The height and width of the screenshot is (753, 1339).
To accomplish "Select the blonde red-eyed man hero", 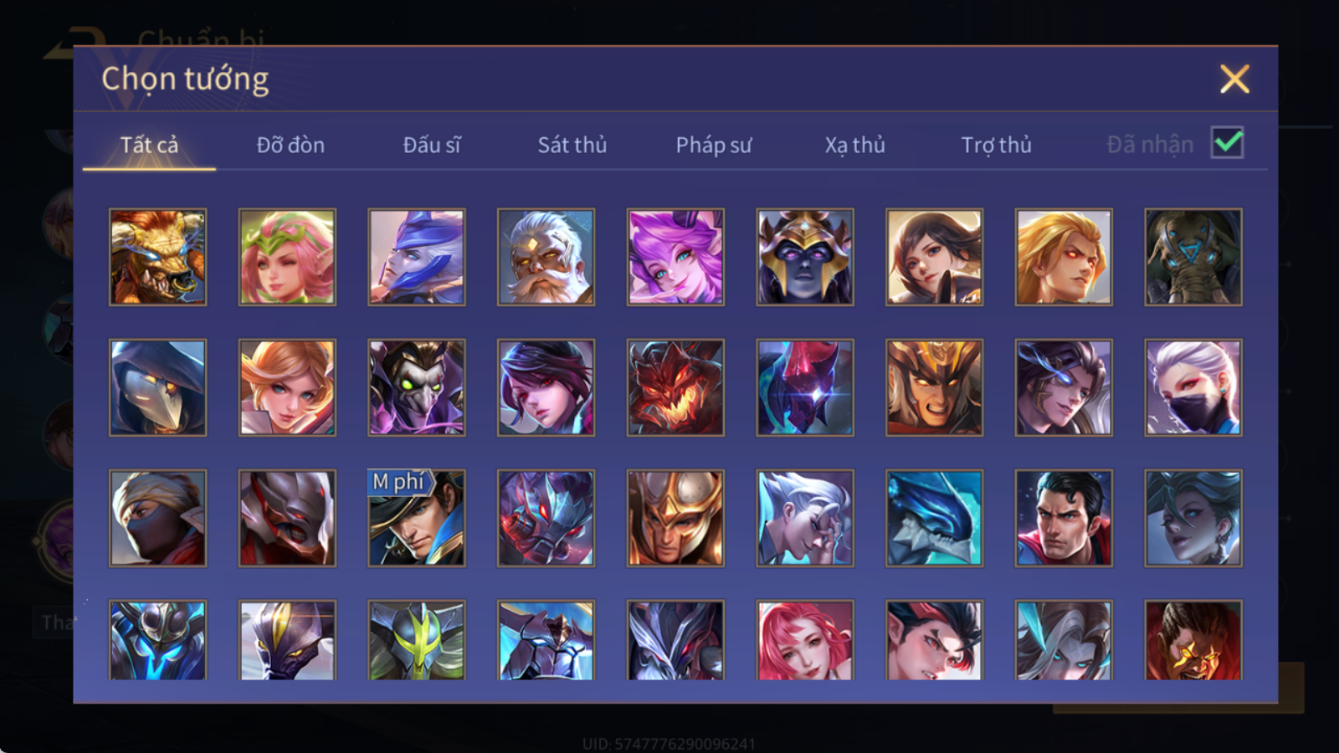I will point(1064,257).
